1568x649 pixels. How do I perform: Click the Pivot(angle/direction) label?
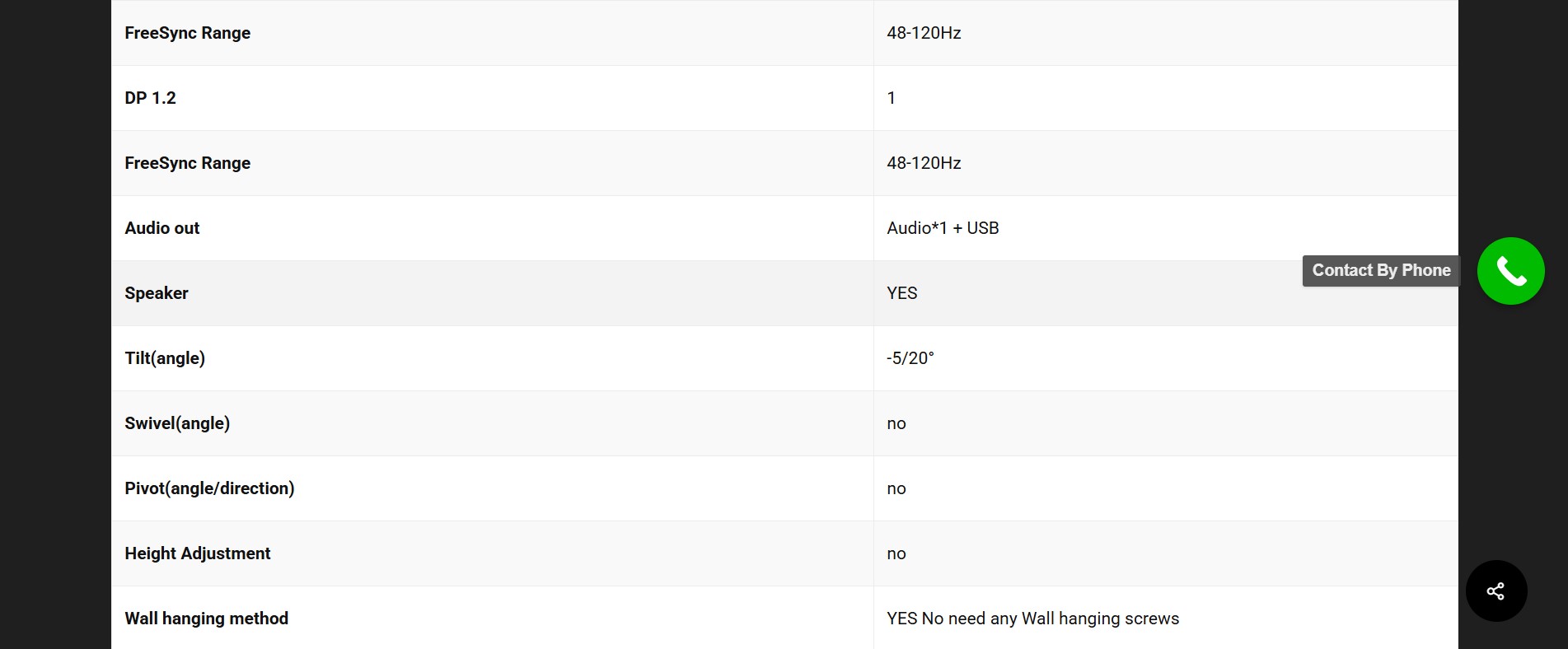point(209,488)
